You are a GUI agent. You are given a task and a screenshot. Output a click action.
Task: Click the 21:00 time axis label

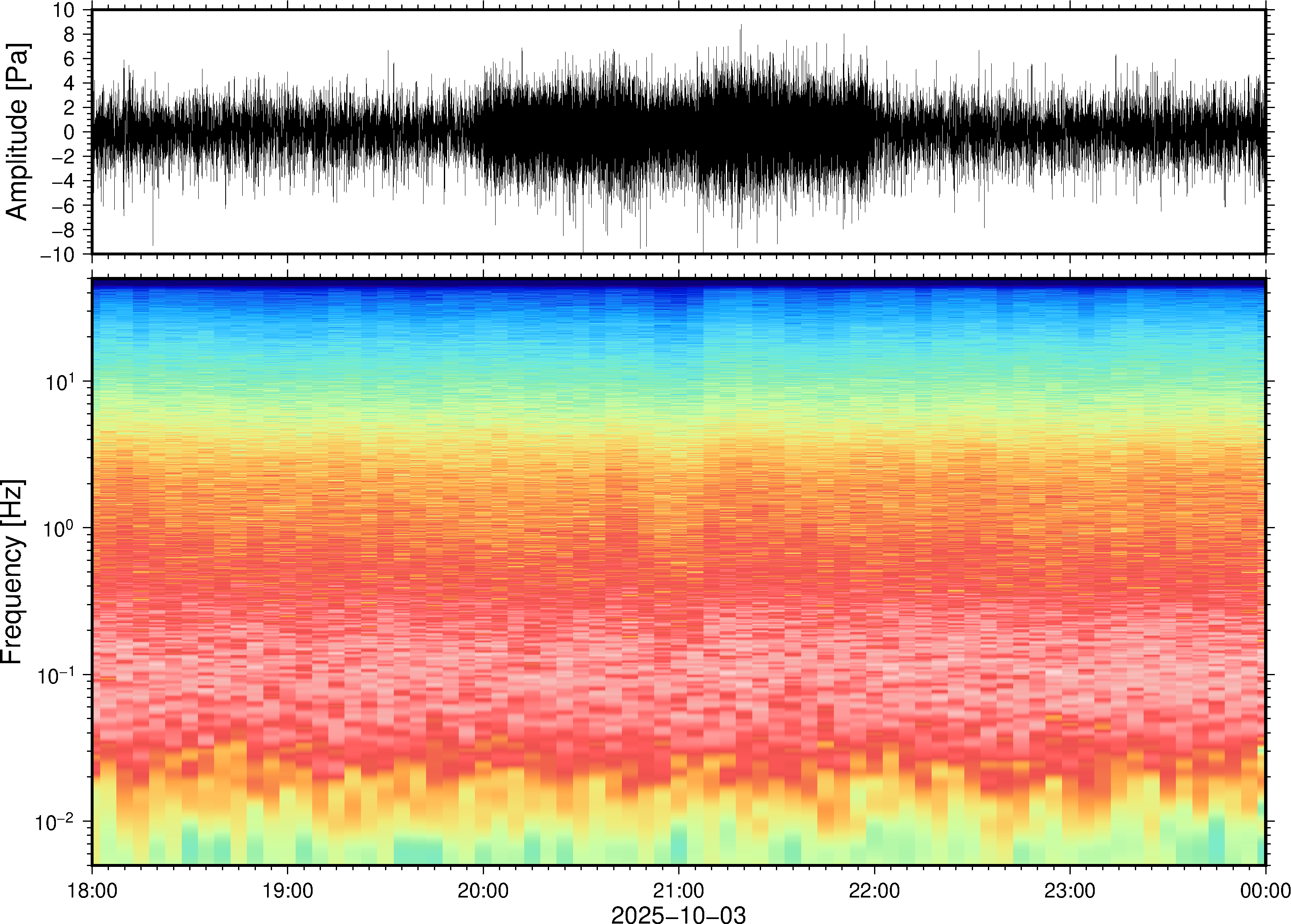tap(678, 890)
